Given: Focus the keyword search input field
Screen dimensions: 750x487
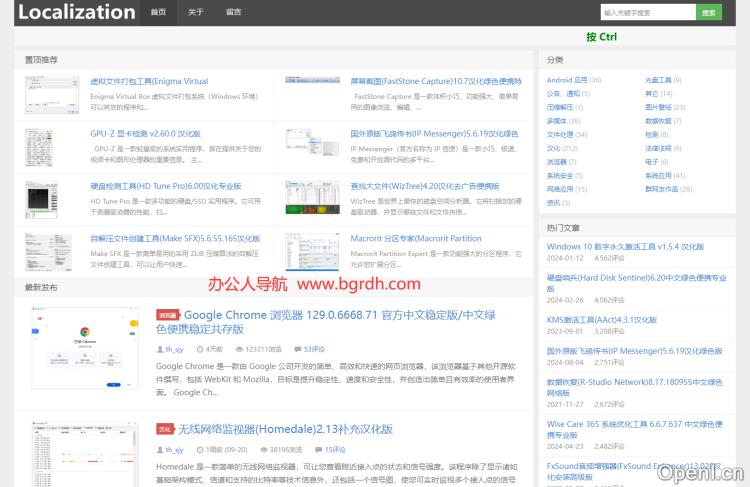Looking at the screenshot, I should (648, 12).
